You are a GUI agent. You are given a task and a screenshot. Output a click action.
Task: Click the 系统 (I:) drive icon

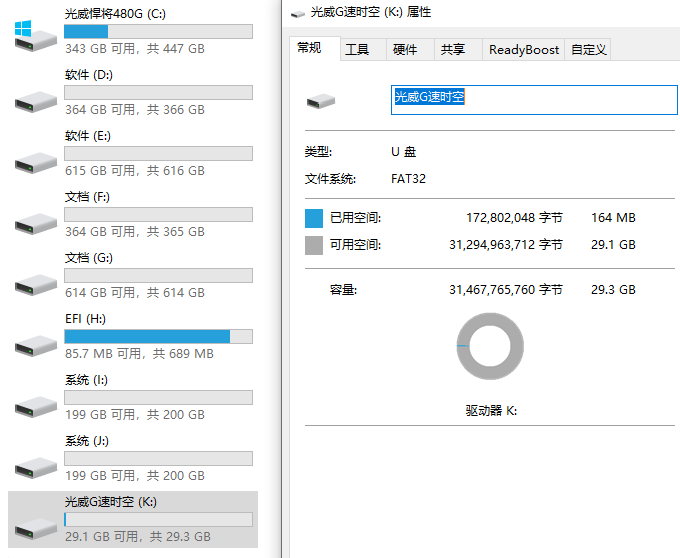[36, 407]
